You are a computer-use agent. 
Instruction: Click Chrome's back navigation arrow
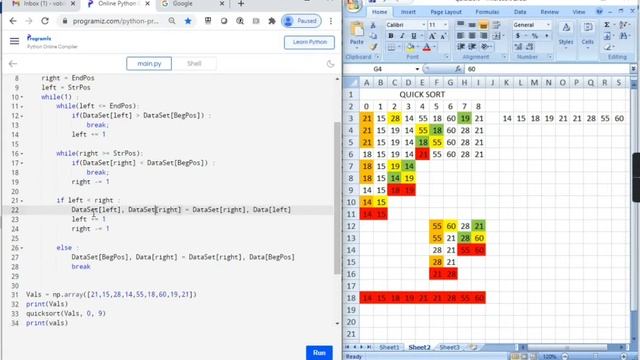(x=13, y=21)
